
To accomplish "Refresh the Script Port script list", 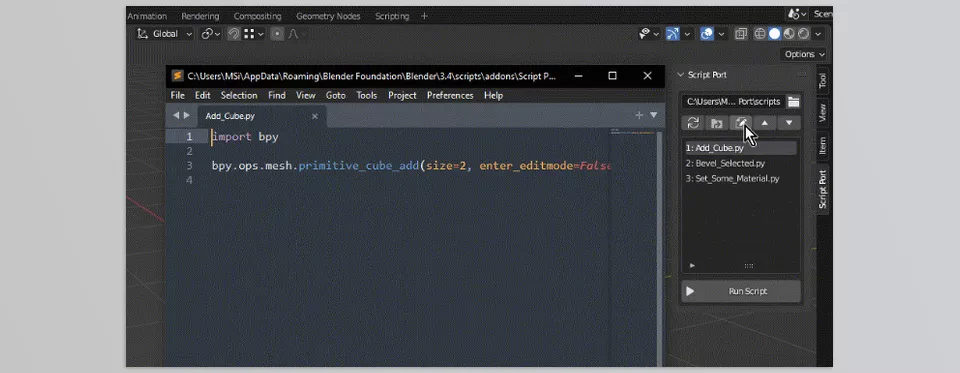I will pyautogui.click(x=693, y=123).
